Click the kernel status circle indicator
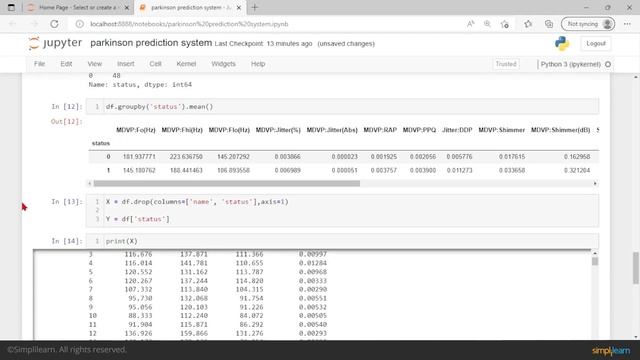The image size is (640, 360). 608,64
